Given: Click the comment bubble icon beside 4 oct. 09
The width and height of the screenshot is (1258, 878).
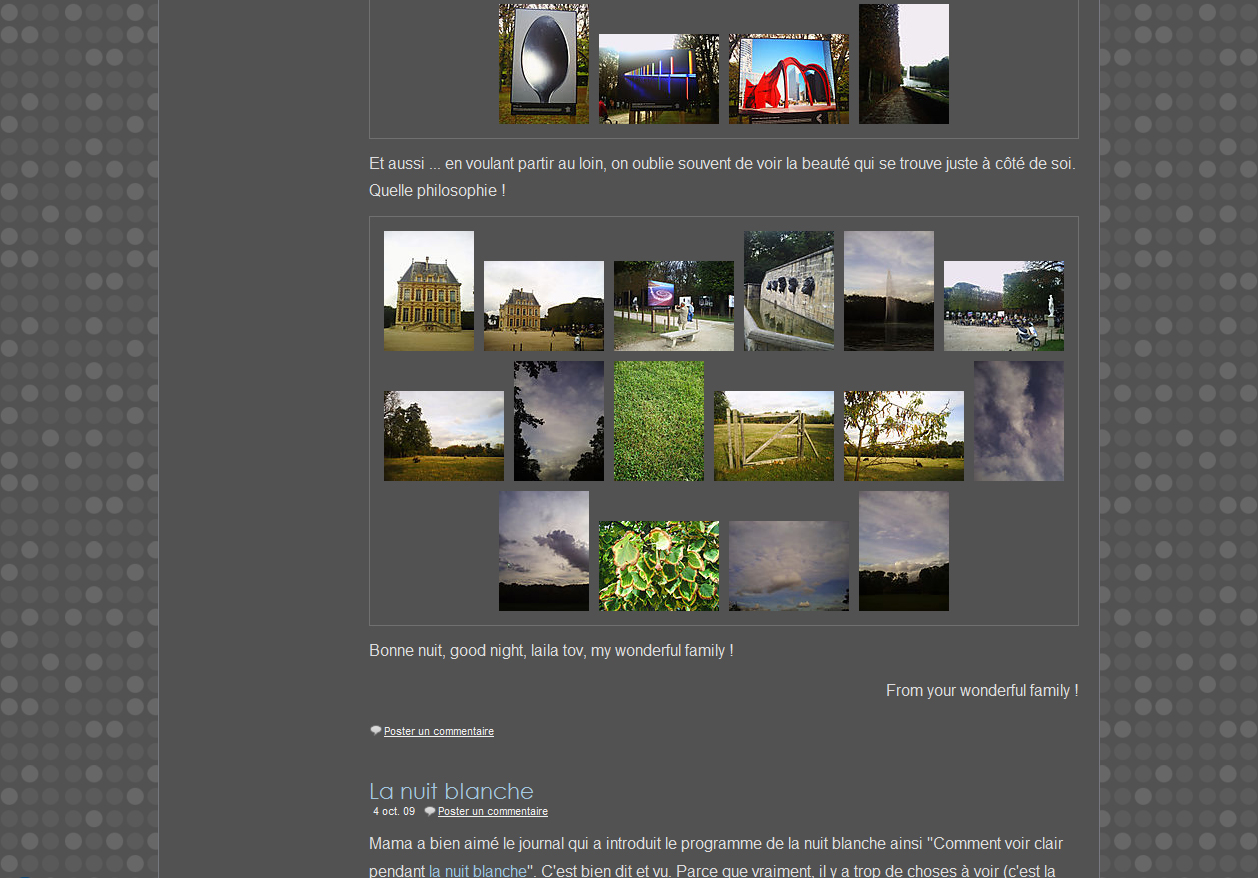Looking at the screenshot, I should pos(430,811).
